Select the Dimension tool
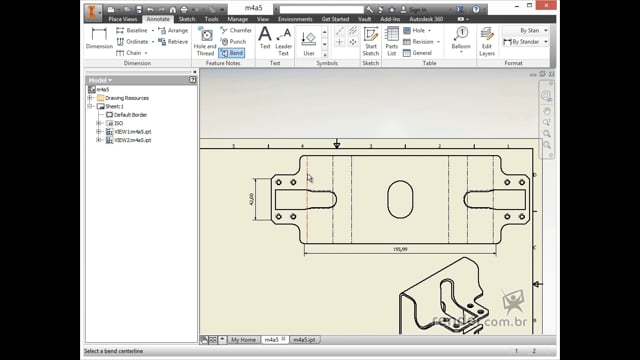This screenshot has width=640, height=360. pos(99,38)
